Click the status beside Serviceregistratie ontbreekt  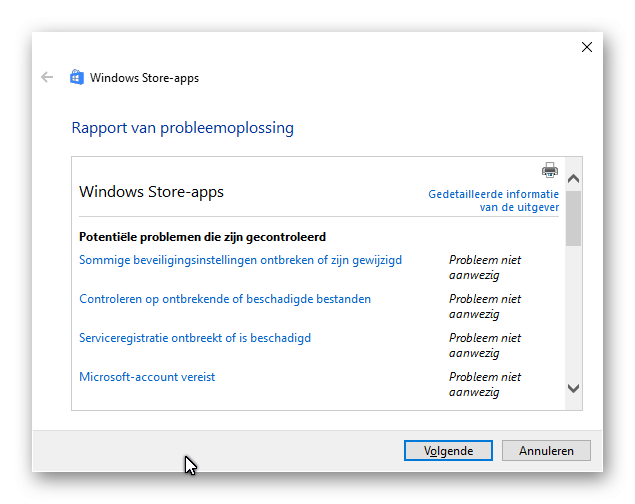pyautogui.click(x=484, y=346)
